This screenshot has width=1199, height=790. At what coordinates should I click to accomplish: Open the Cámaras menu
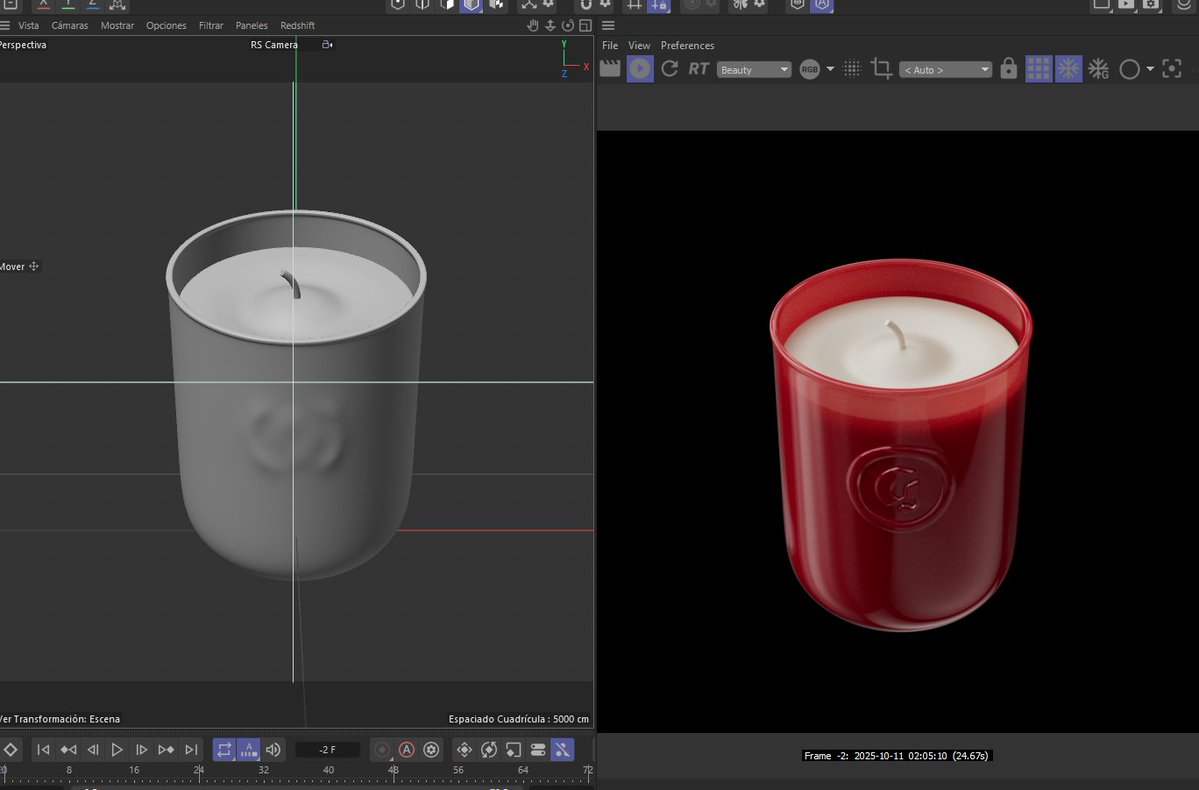[x=70, y=25]
